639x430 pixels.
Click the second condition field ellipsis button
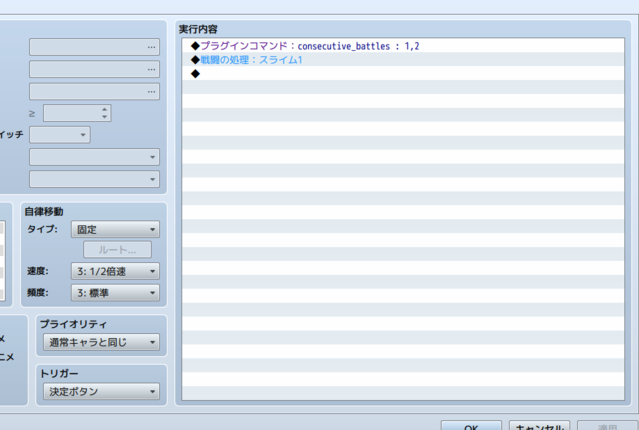pyautogui.click(x=152, y=69)
